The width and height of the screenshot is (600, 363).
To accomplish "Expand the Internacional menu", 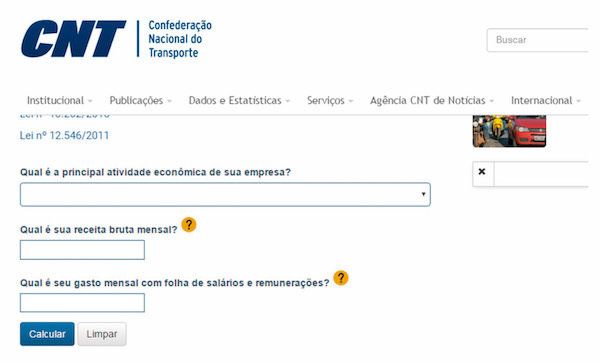I will pyautogui.click(x=546, y=101).
